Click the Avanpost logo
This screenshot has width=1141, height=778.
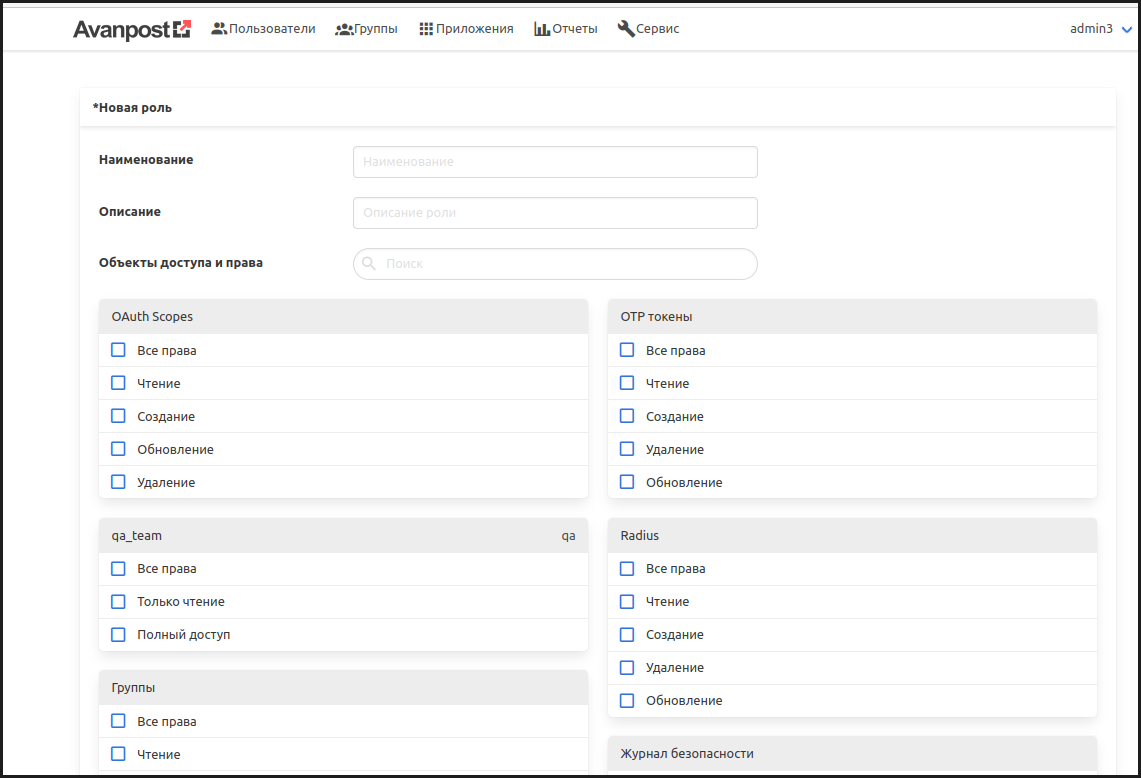131,29
